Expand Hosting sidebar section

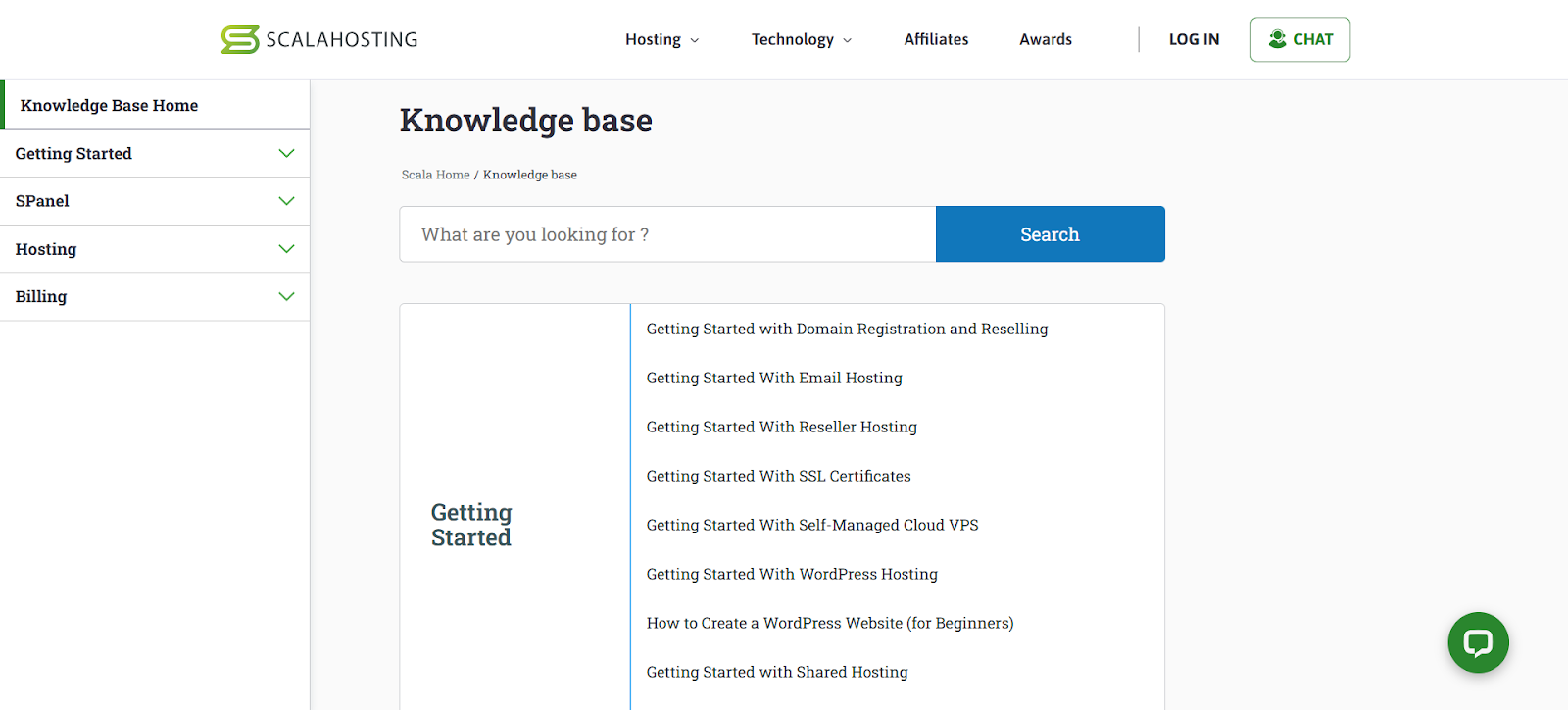[x=155, y=249]
